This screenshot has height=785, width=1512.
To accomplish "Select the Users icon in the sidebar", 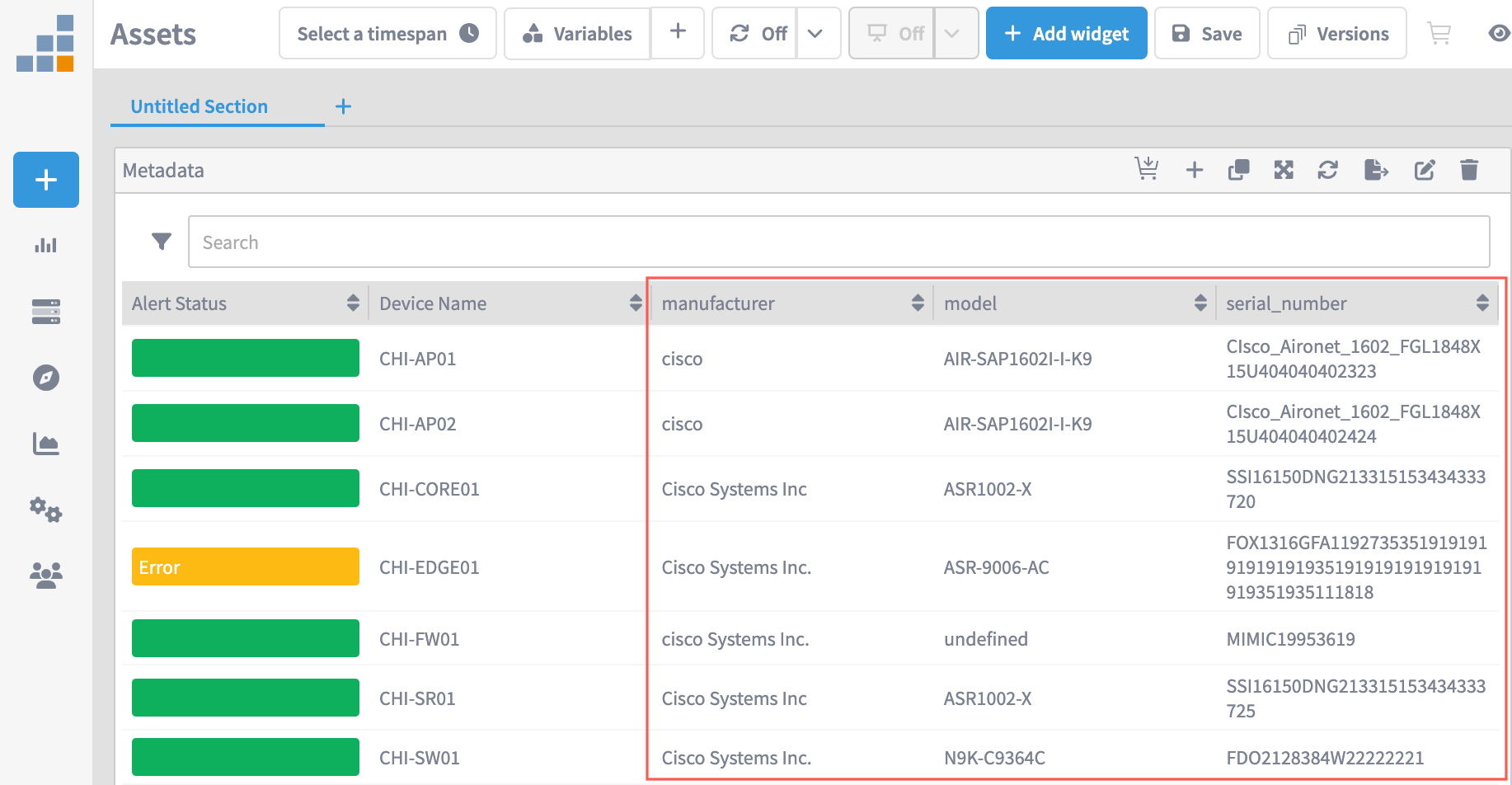I will (45, 575).
